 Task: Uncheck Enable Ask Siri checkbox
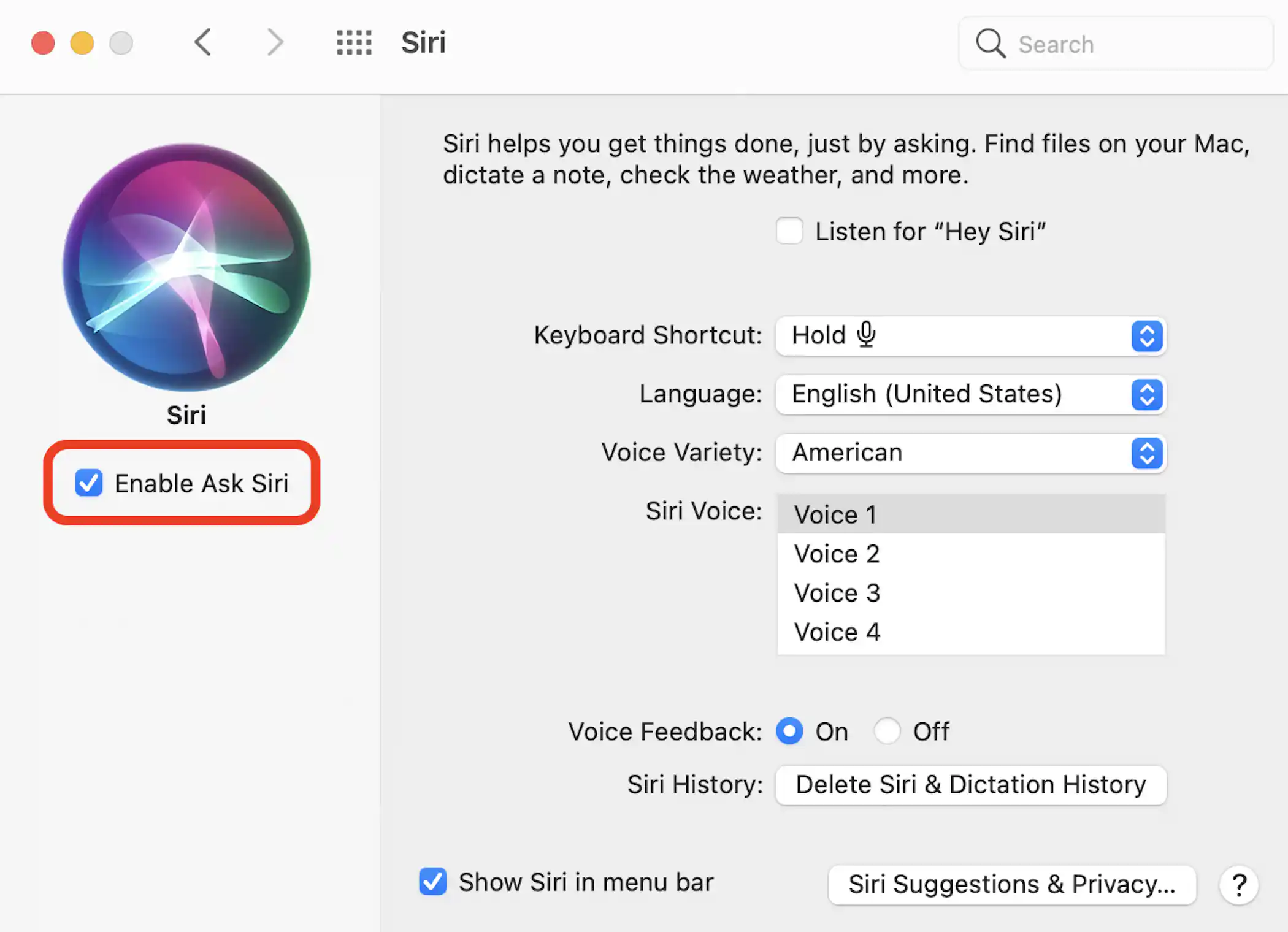[89, 483]
